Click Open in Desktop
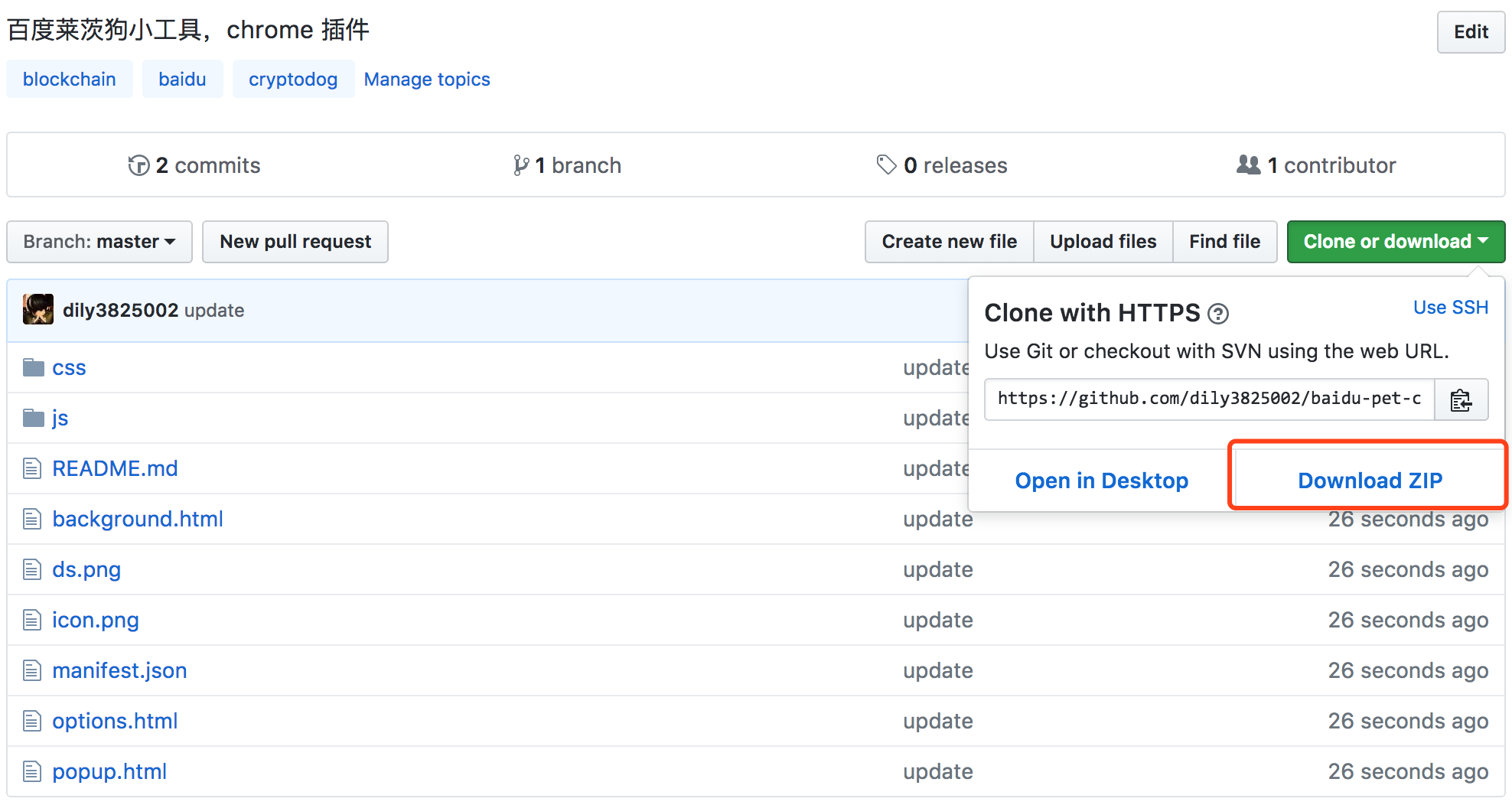The width and height of the screenshot is (1512, 805). [1101, 481]
